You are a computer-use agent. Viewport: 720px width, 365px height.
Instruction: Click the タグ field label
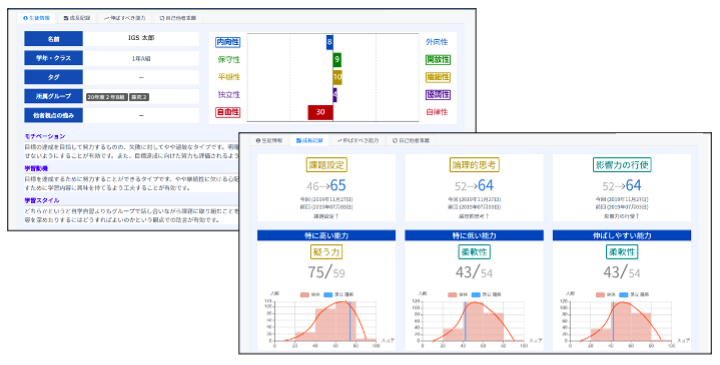coord(53,77)
